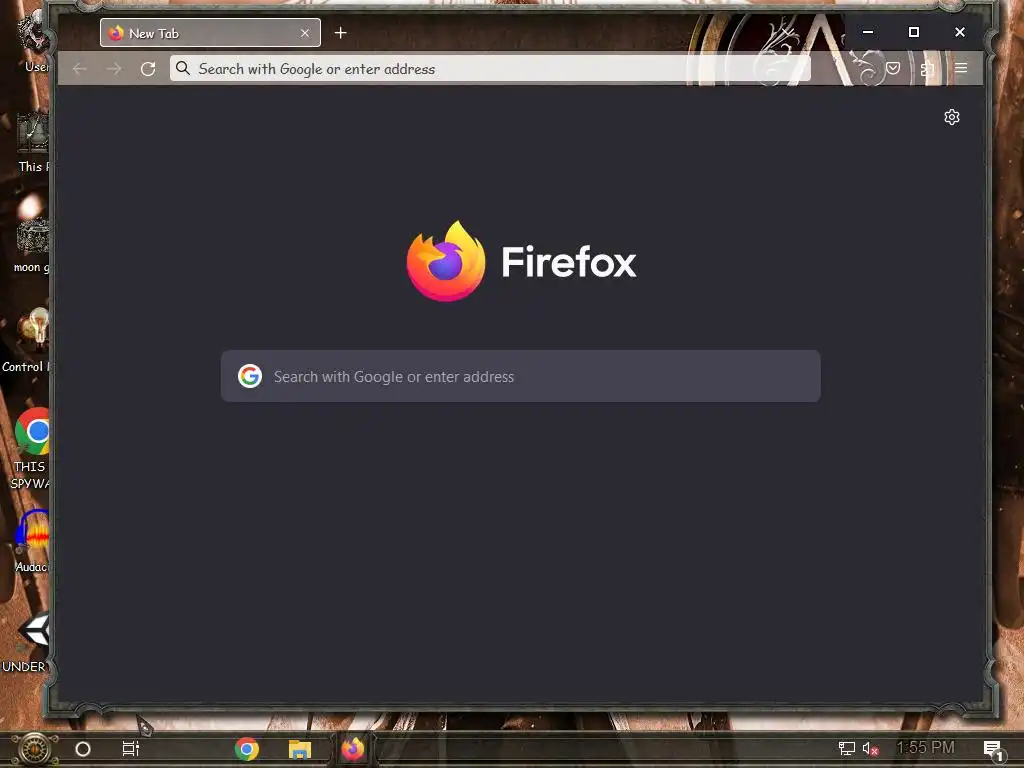Viewport: 1024px width, 768px height.
Task: Select the Chrome desktop shortcut
Action: coord(31,448)
